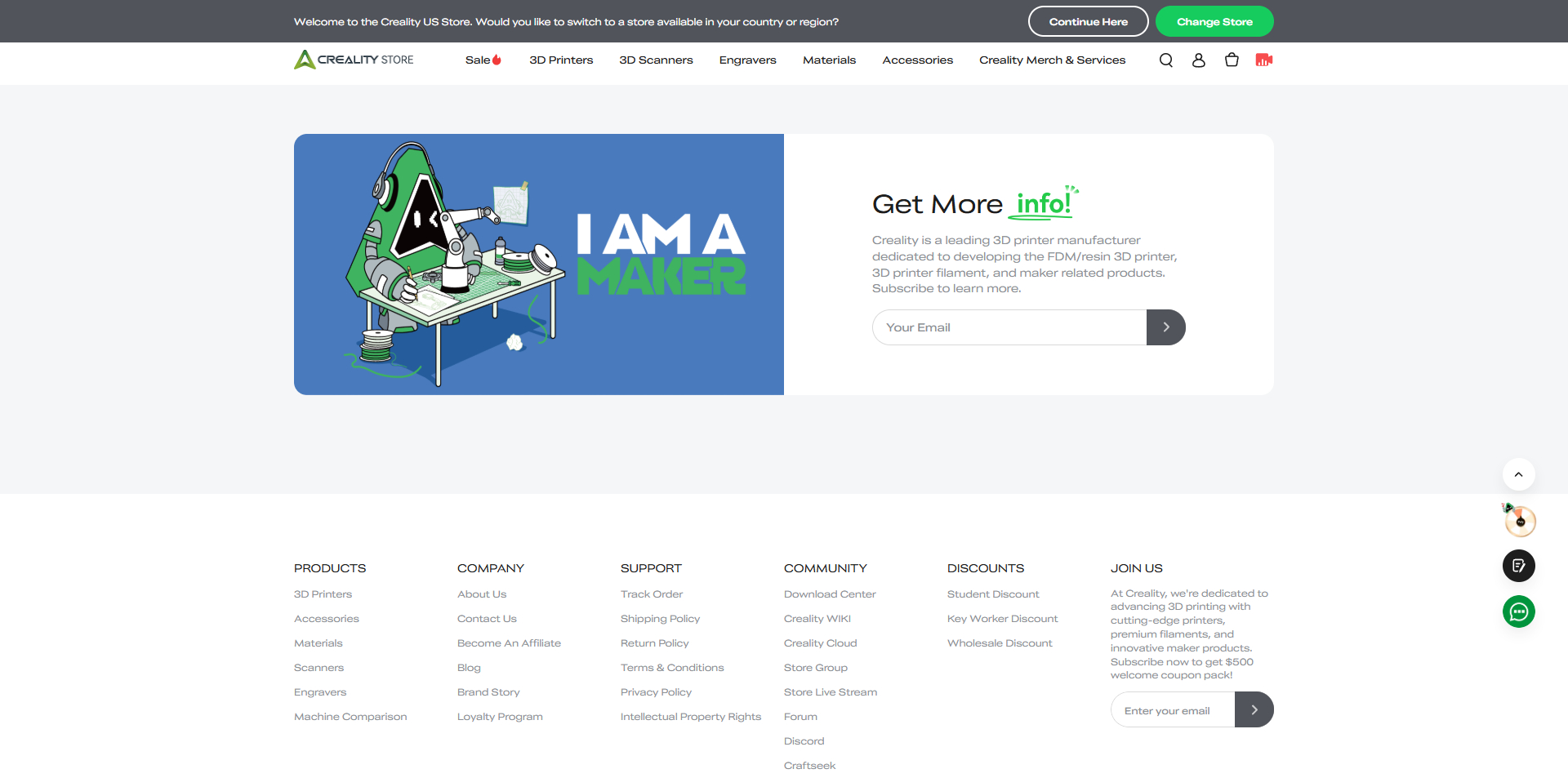Open the Shipping Policy link
This screenshot has height=778, width=1568.
660,619
